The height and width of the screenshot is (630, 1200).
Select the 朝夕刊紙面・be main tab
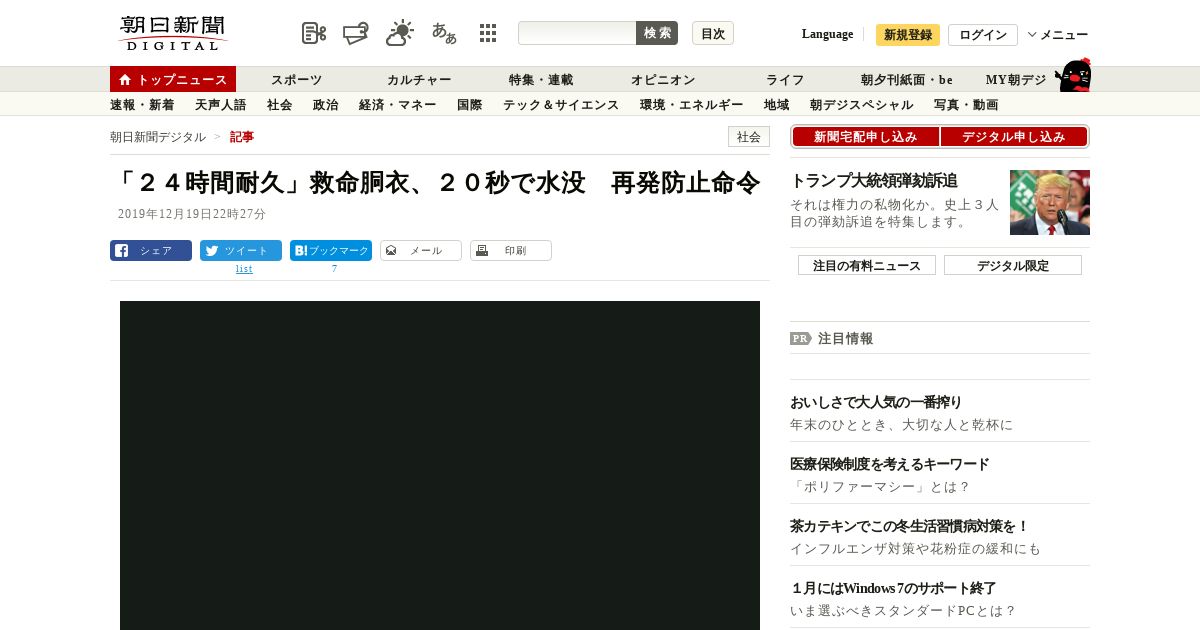907,80
